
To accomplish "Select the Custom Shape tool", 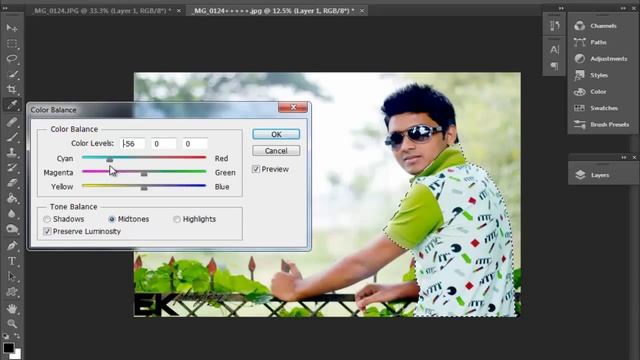I will coord(12,292).
